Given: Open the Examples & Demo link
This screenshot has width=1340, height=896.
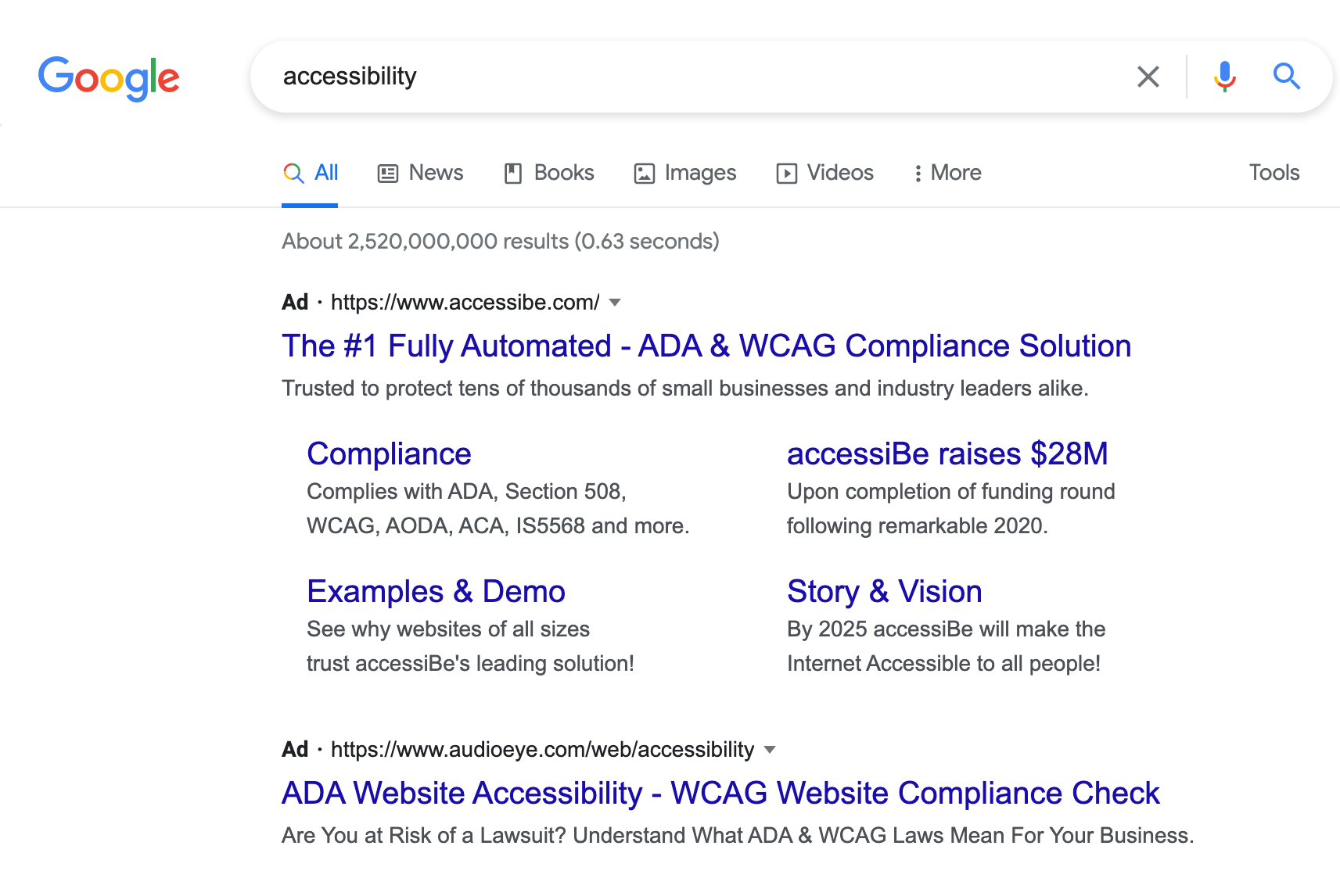Looking at the screenshot, I should click(x=436, y=591).
